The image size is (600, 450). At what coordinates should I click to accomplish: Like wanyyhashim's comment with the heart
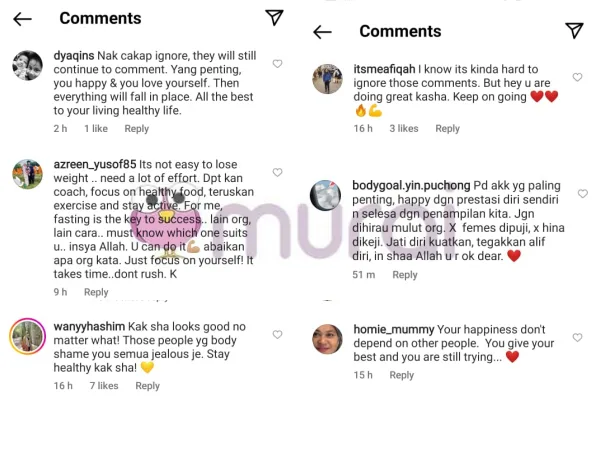pos(277,331)
